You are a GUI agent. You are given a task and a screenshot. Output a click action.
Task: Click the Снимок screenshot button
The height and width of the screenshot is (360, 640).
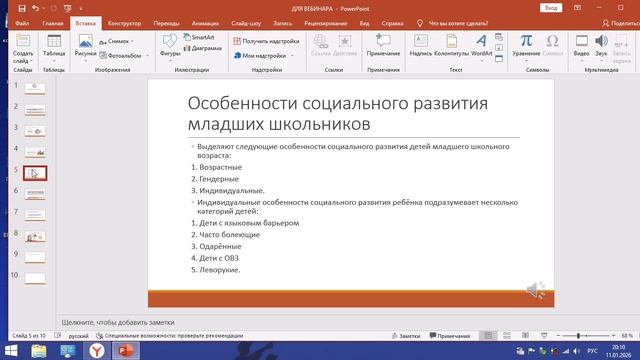pos(114,41)
